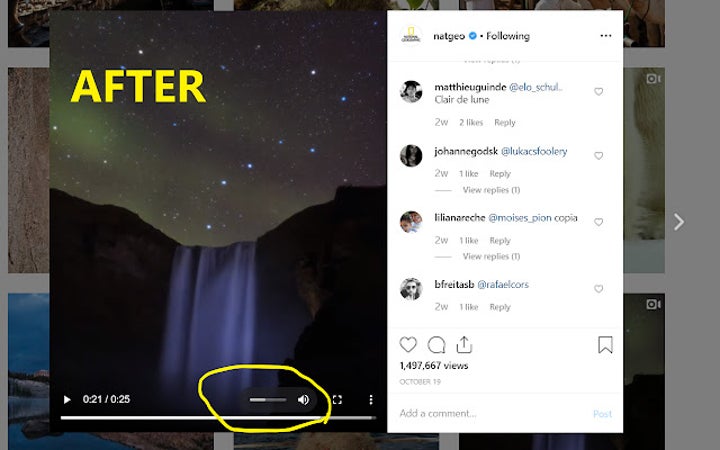The width and height of the screenshot is (720, 450).
Task: Share the post using share icon
Action: [x=464, y=345]
